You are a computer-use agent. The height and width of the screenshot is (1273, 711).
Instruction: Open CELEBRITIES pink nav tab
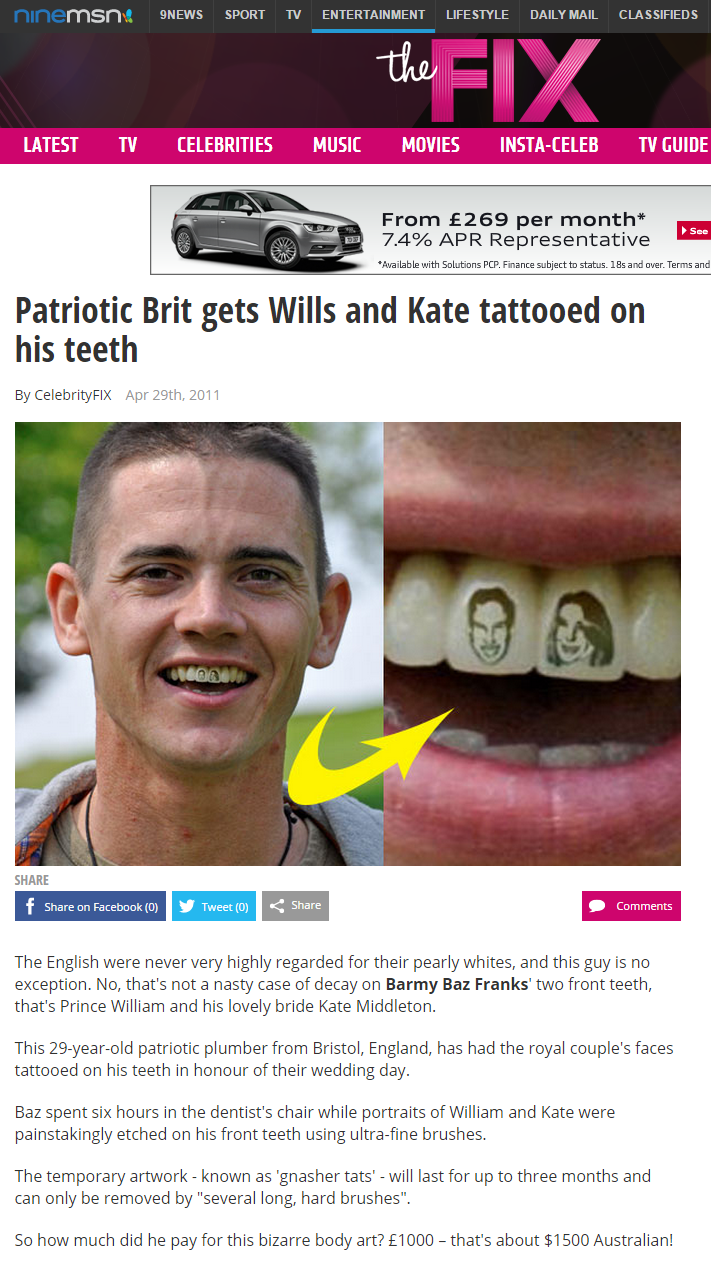pos(225,145)
